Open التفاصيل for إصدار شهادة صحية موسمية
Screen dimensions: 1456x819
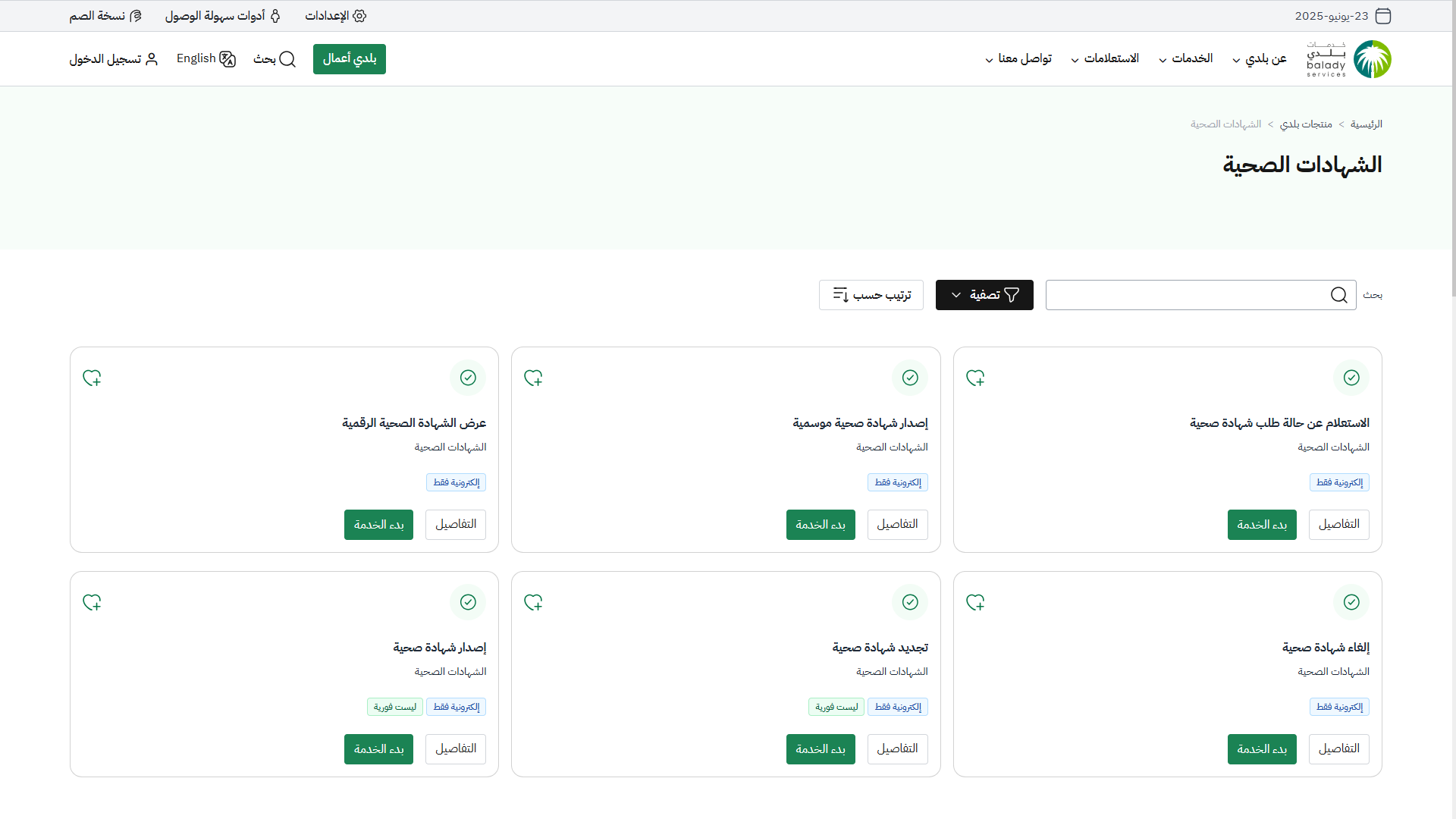[897, 525]
